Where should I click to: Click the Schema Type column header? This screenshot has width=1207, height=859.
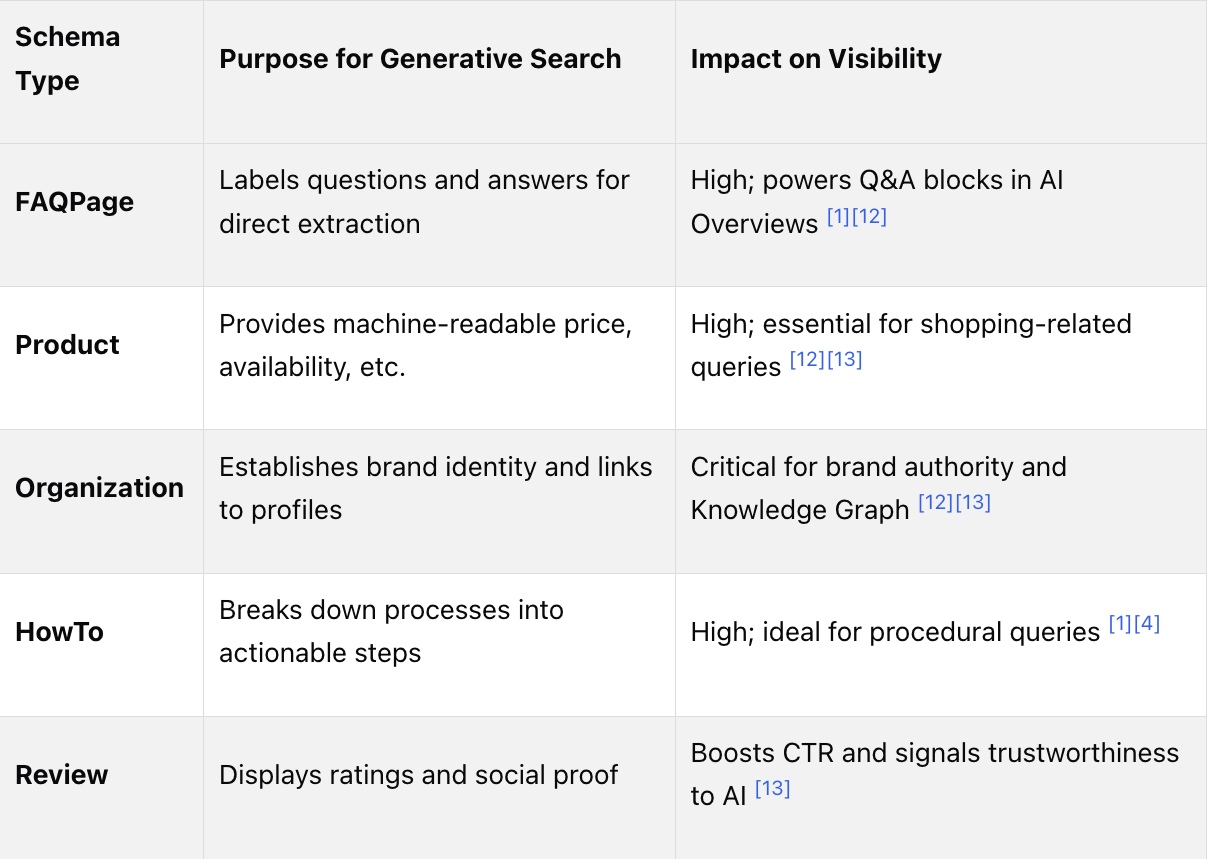[67, 58]
